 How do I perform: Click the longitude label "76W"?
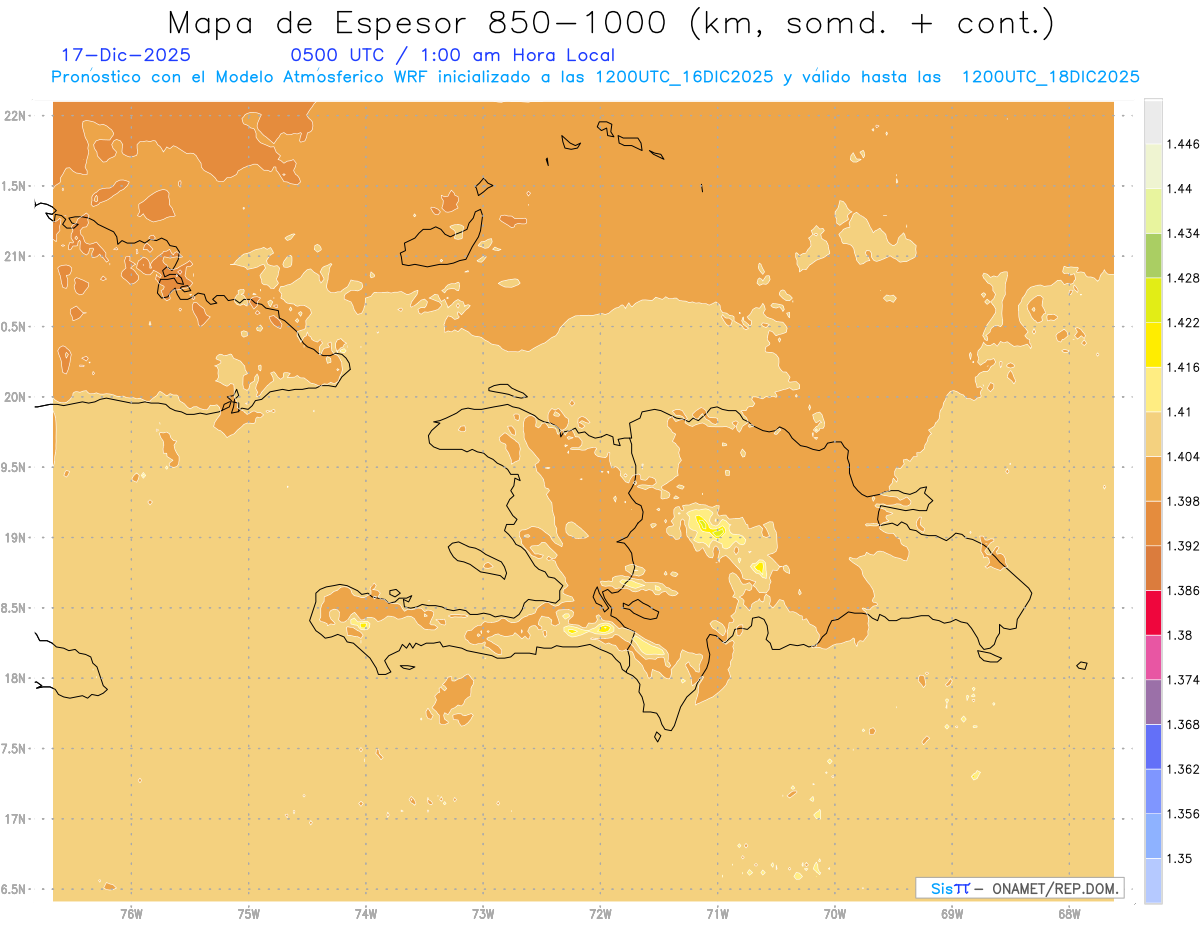pos(131,913)
